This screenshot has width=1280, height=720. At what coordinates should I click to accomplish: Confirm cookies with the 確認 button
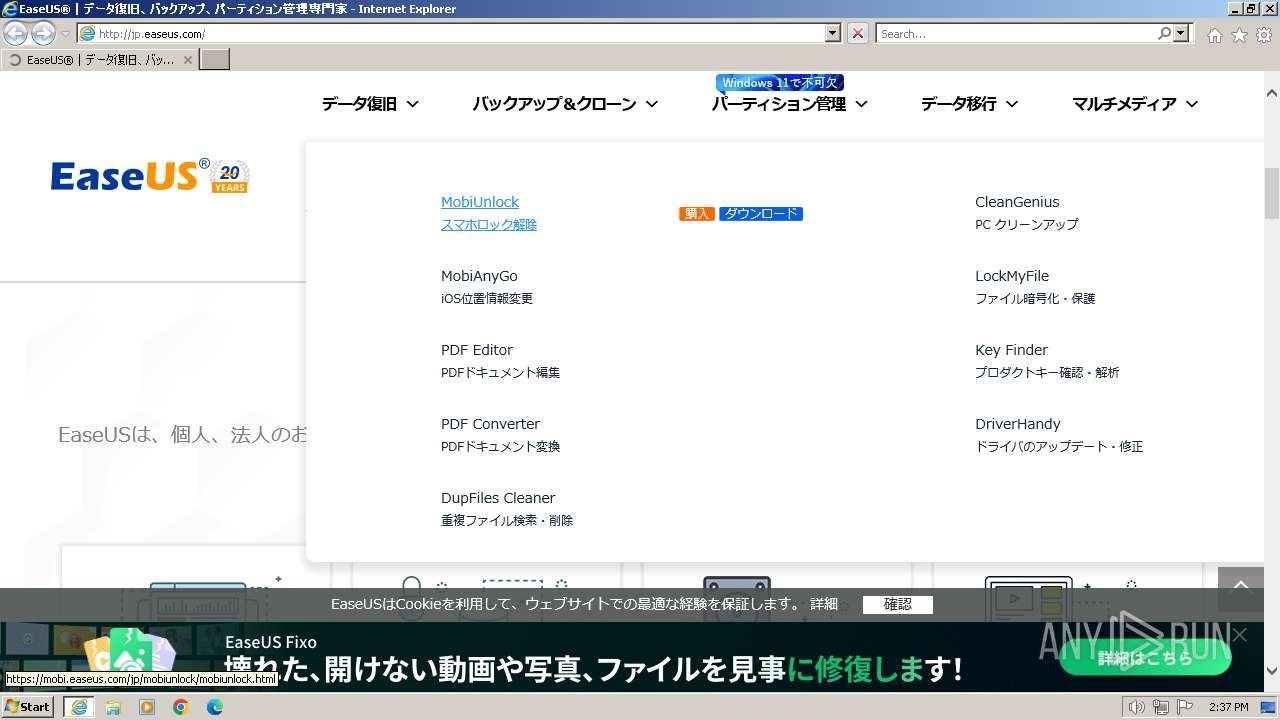pyautogui.click(x=897, y=604)
